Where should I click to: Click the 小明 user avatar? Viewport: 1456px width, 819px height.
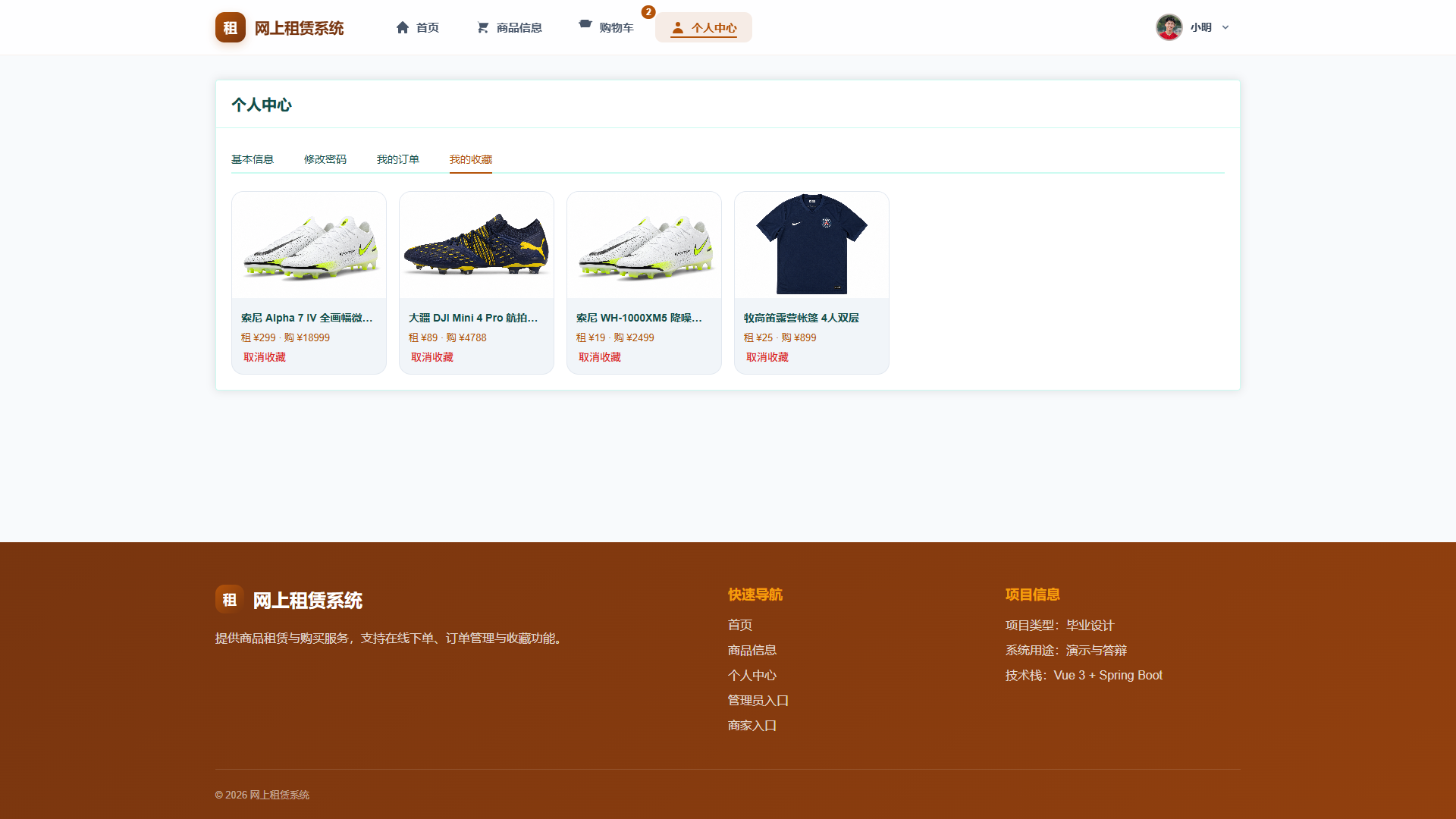pos(1169,27)
